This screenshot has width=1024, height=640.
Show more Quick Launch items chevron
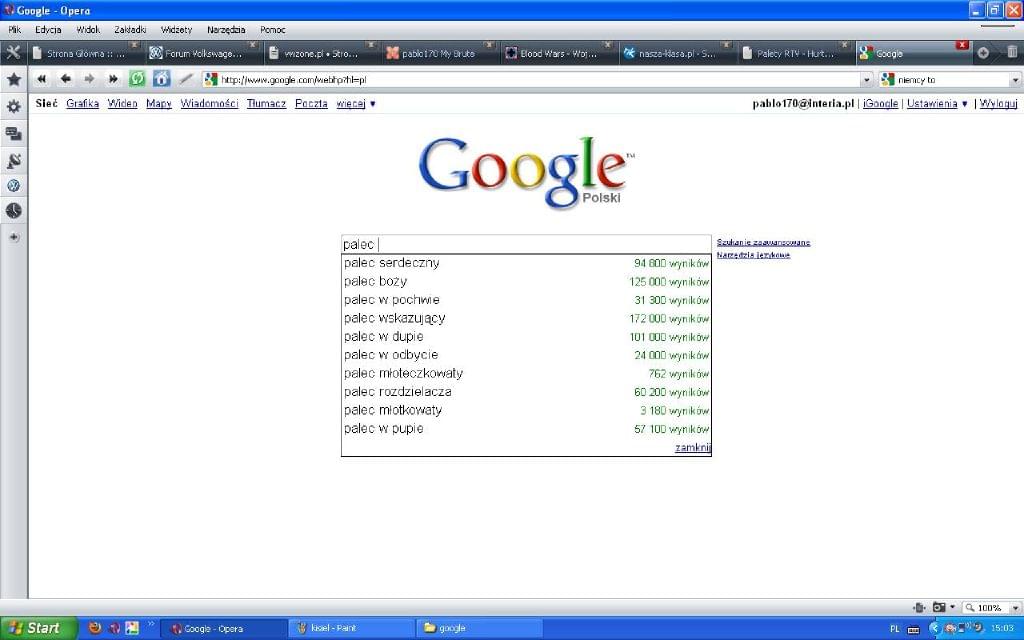[151, 624]
